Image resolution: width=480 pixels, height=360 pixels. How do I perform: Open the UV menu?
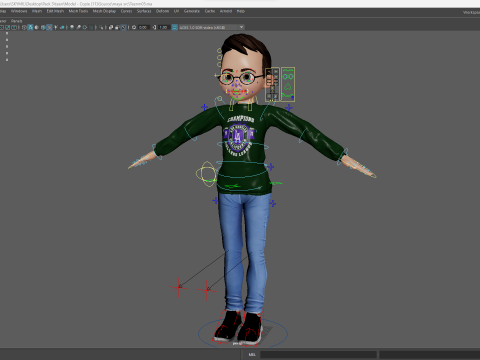tap(176, 11)
